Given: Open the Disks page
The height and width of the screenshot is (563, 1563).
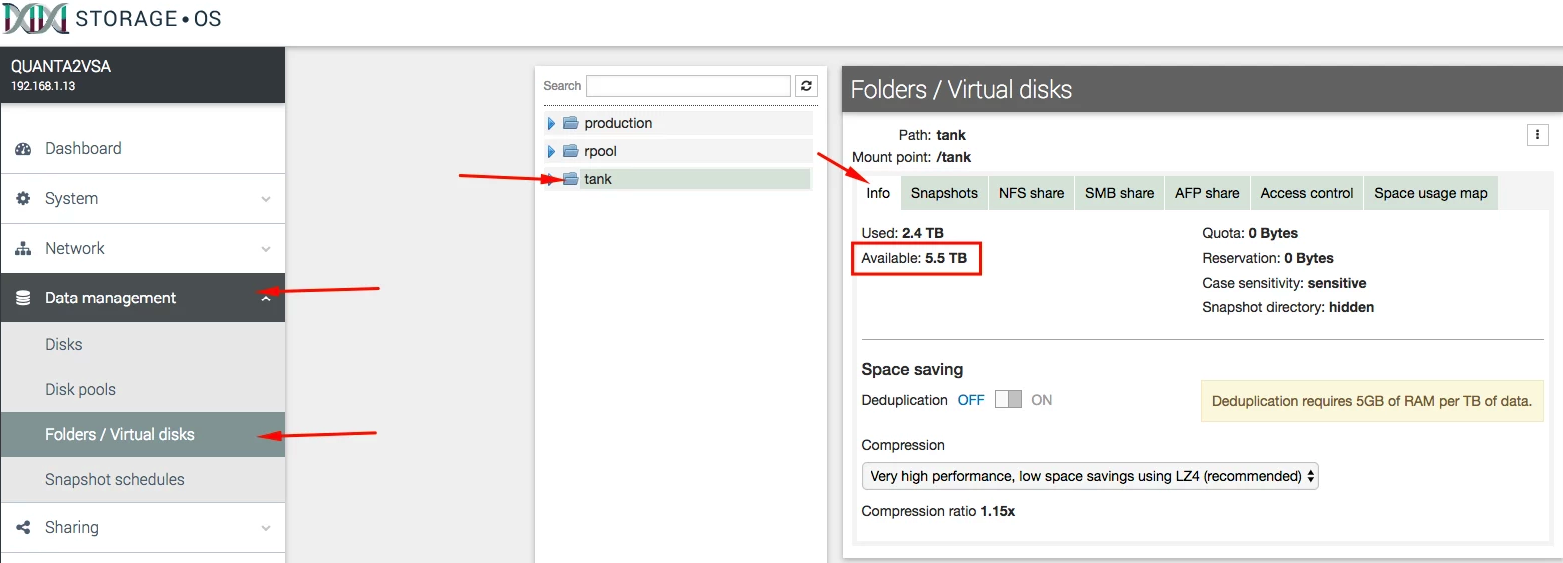Looking at the screenshot, I should [x=142, y=344].
